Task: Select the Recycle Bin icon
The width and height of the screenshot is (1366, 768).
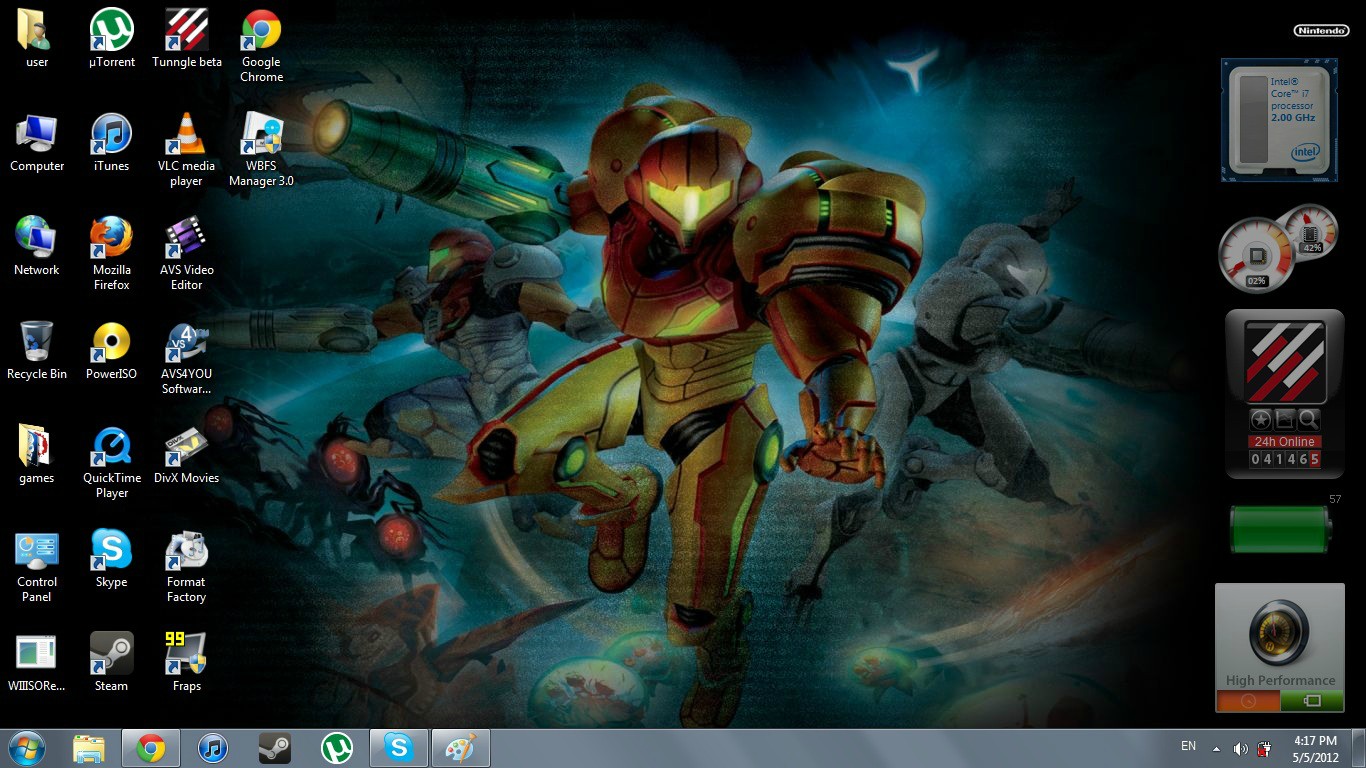Action: (37, 351)
